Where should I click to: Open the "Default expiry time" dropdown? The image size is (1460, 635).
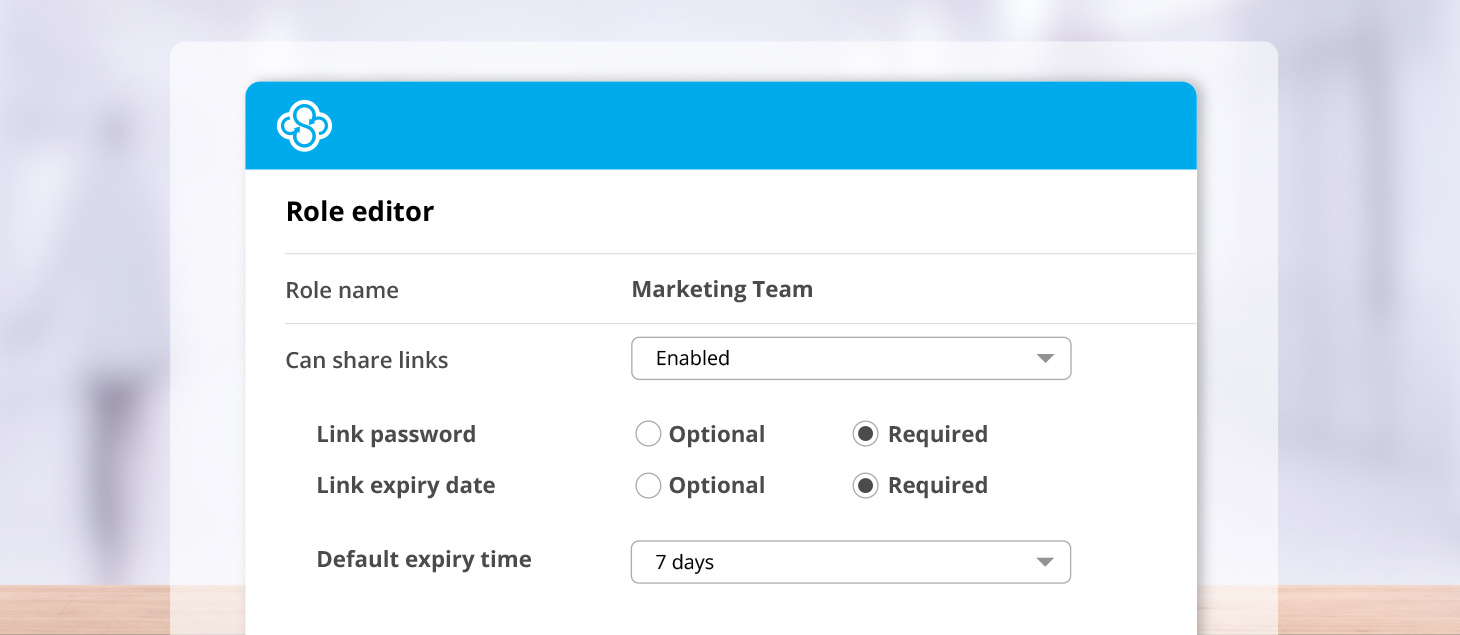[x=851, y=562]
